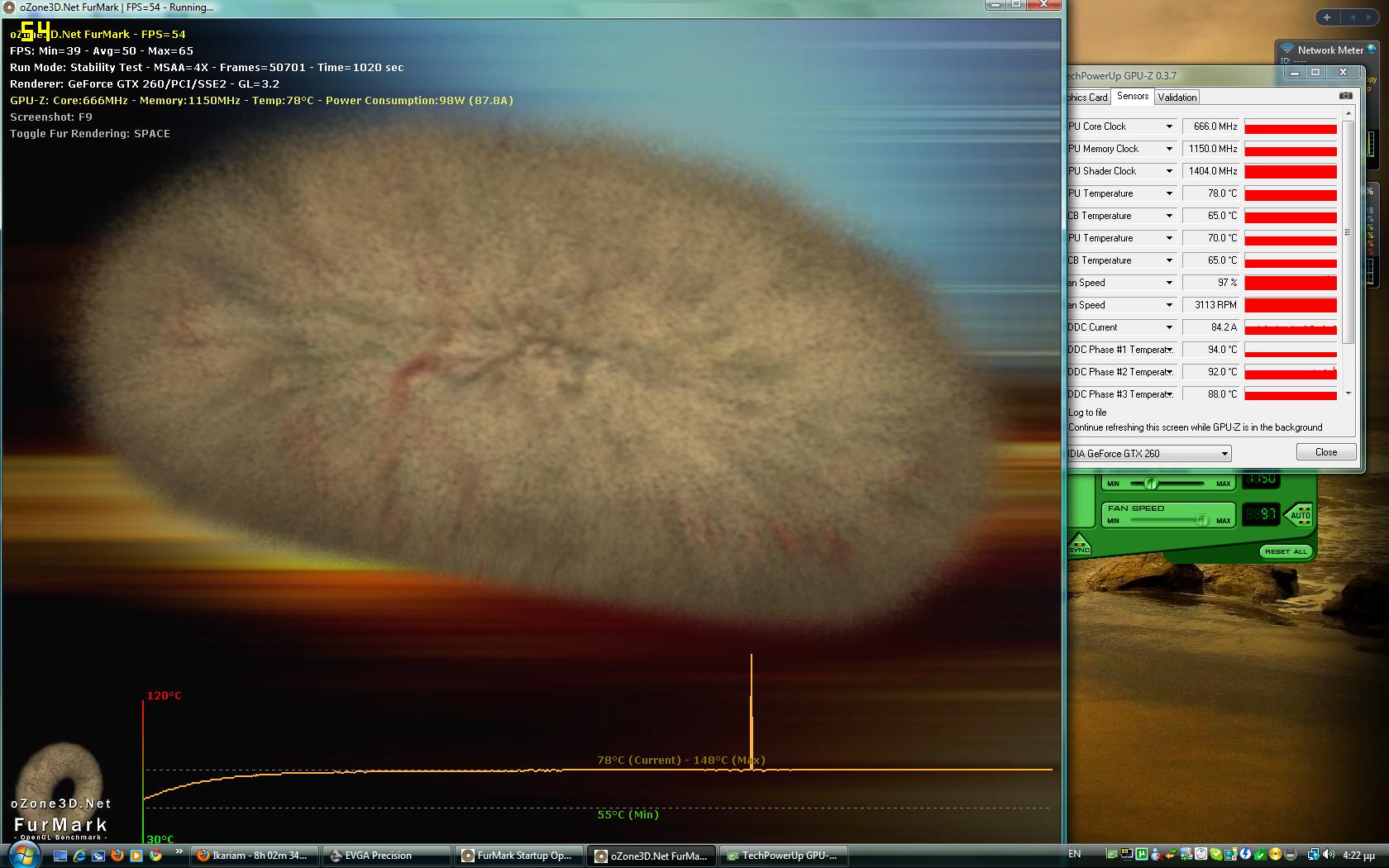Click the SYNC icon in EVGA Precision

tap(1079, 546)
